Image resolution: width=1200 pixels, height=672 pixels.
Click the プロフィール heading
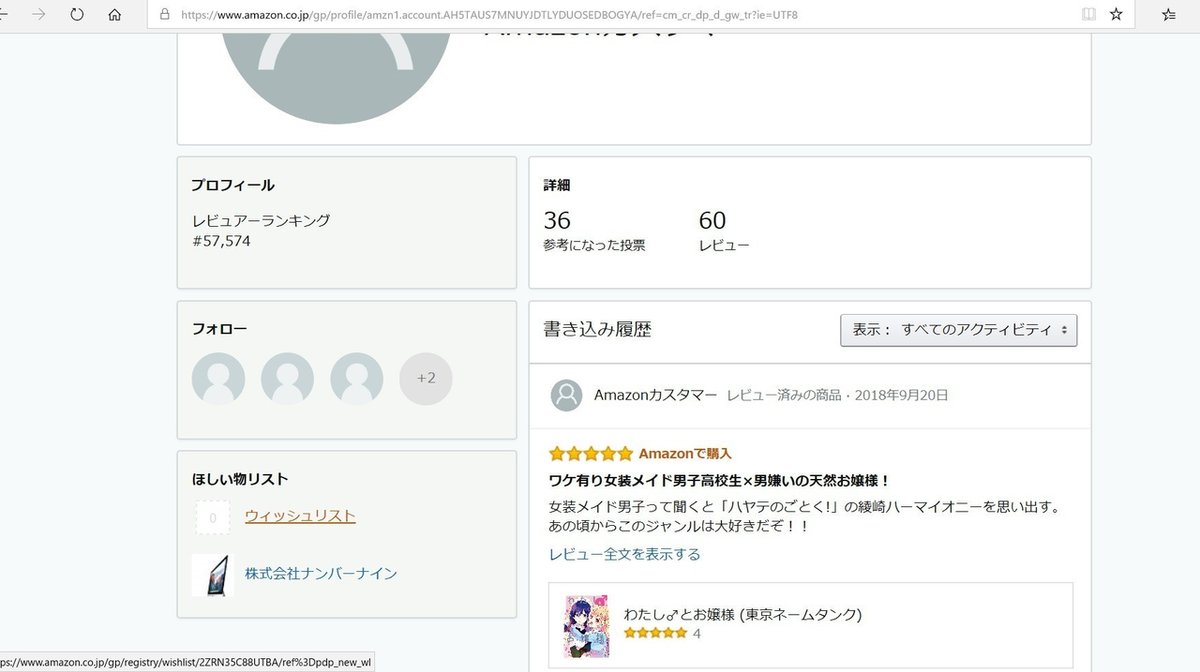tap(233, 185)
